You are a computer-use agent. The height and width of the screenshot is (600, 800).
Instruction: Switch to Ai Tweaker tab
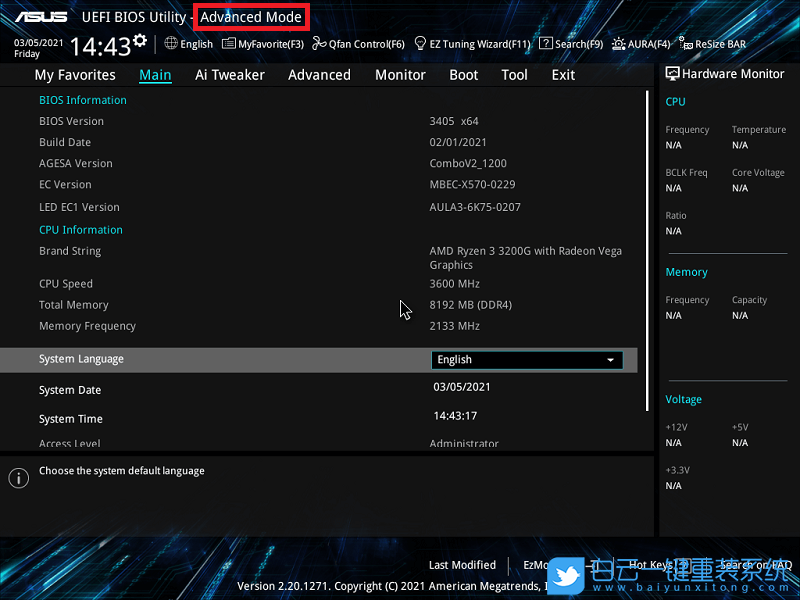tap(229, 75)
